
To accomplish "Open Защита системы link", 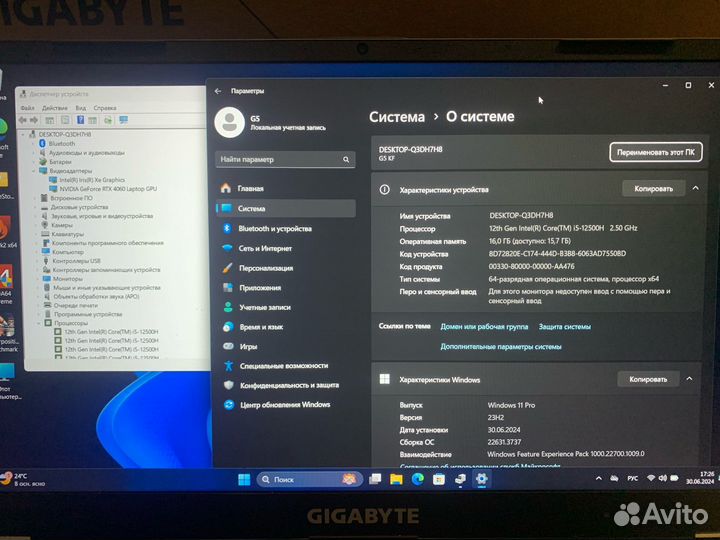I will point(565,327).
